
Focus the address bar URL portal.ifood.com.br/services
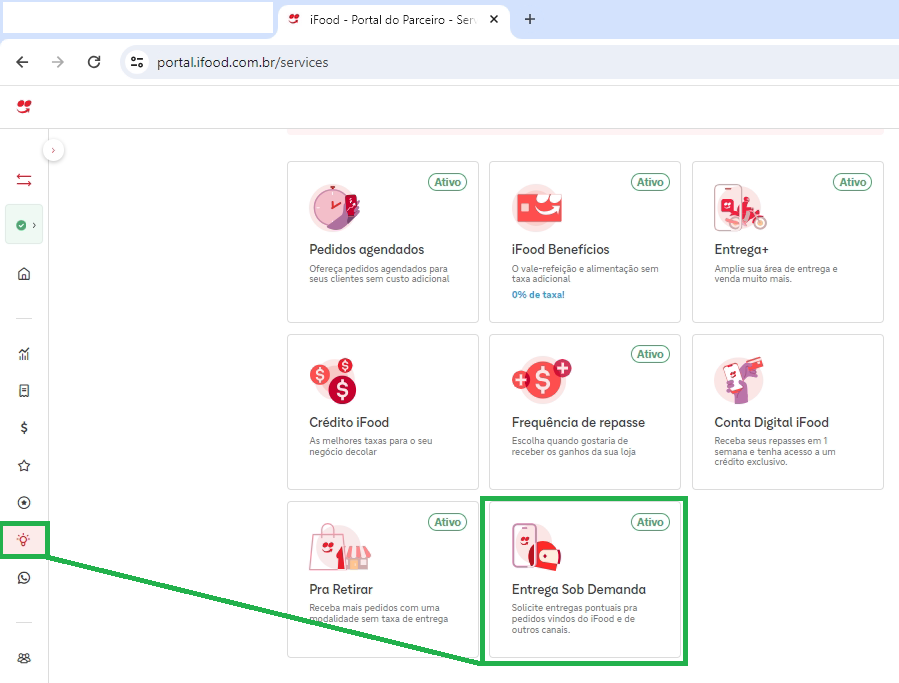click(x=243, y=62)
